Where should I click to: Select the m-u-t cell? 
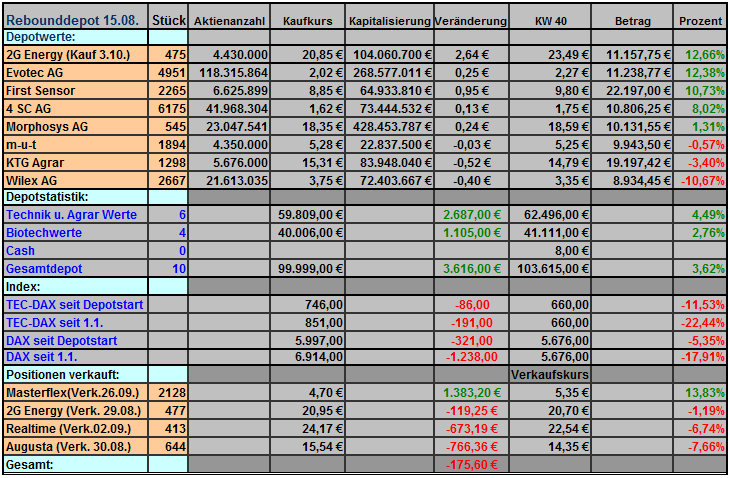[75, 144]
